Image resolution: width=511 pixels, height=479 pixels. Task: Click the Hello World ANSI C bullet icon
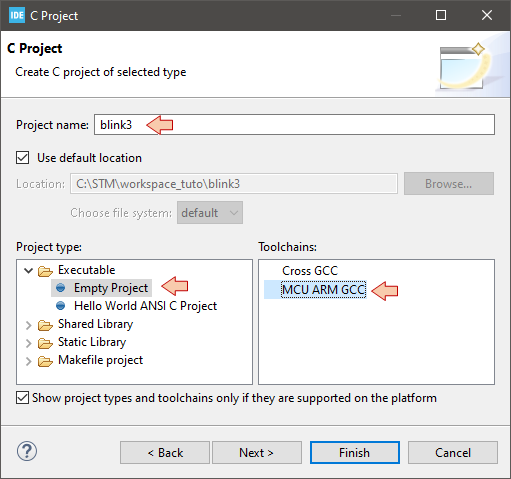(61, 306)
